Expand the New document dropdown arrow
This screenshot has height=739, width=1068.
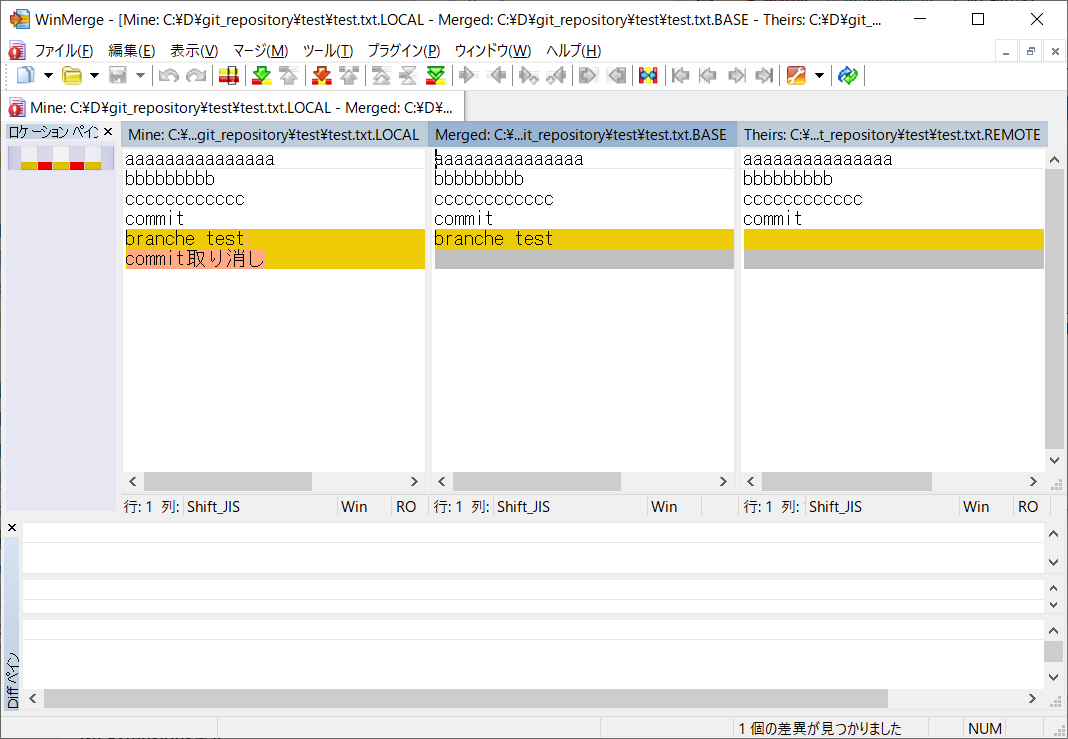(47, 75)
